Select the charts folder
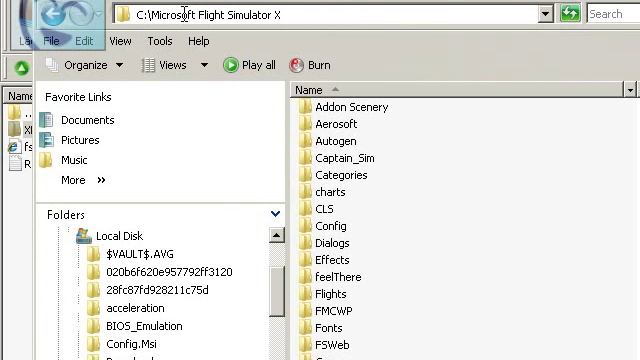 (x=330, y=192)
